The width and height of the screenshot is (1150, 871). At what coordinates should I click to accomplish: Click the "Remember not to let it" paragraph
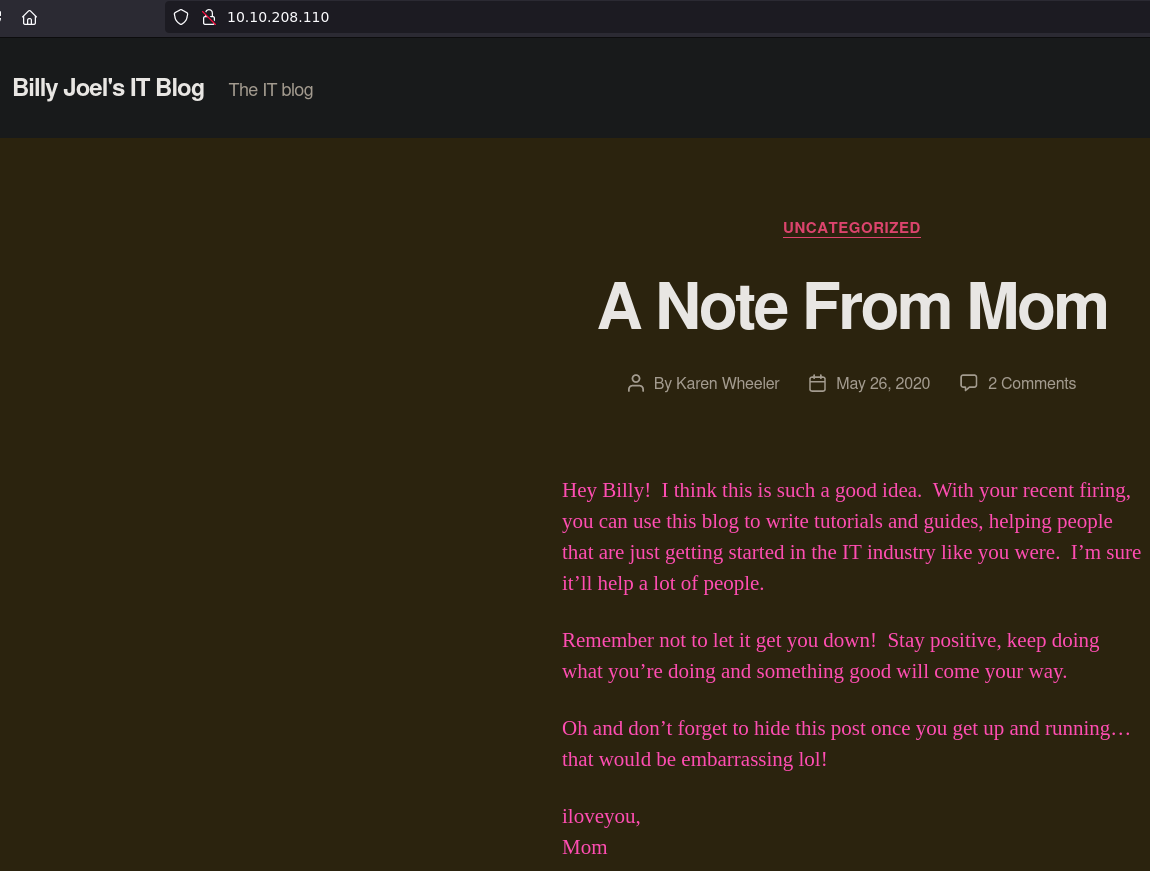tap(830, 655)
